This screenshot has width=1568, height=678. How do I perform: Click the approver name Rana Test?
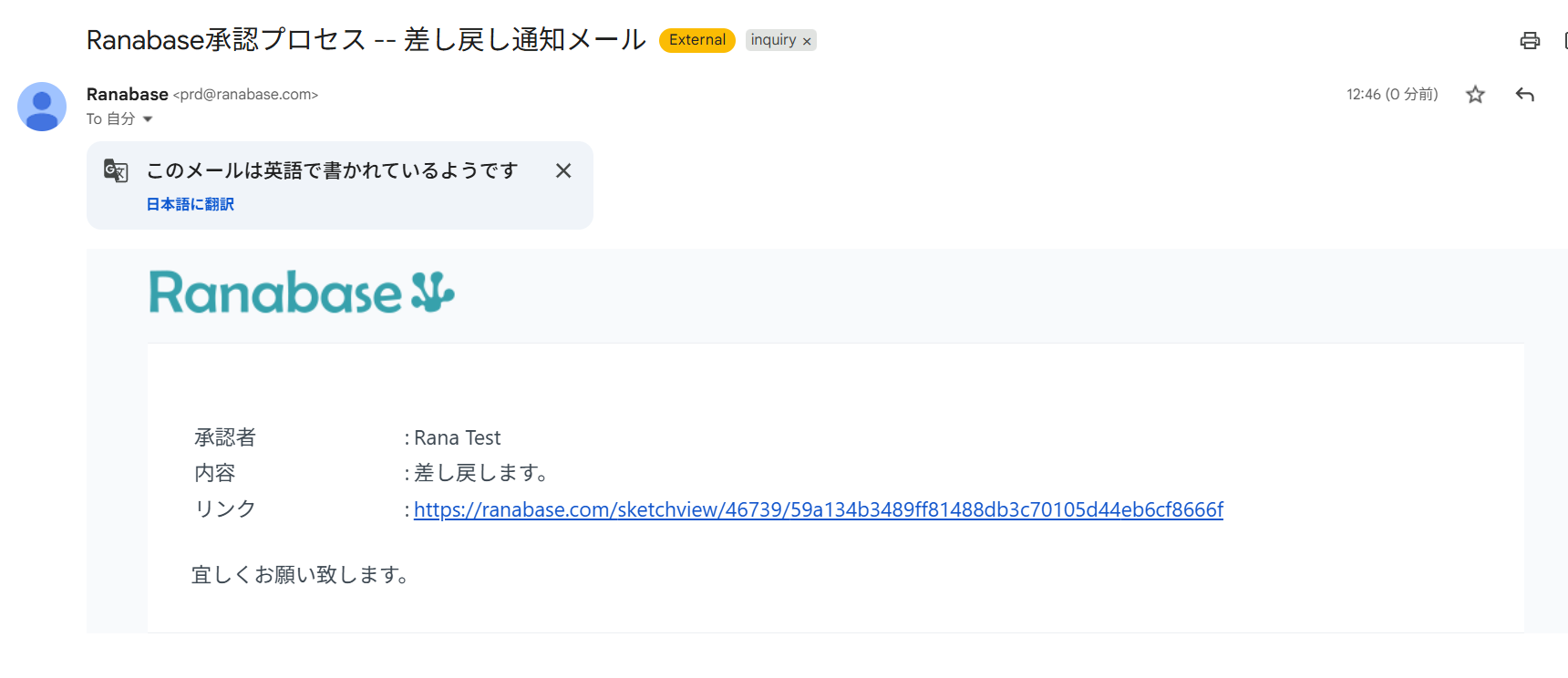458,438
